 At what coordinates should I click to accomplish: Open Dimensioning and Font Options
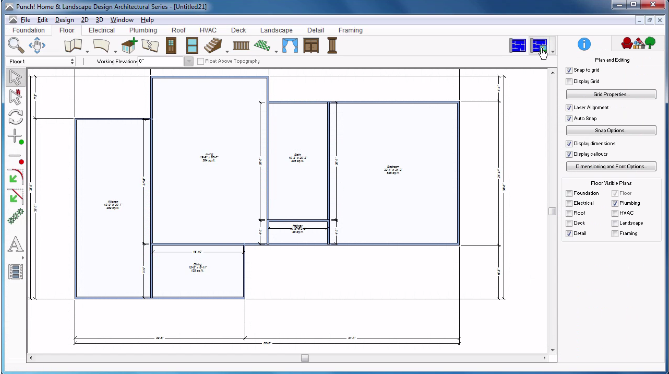click(611, 166)
